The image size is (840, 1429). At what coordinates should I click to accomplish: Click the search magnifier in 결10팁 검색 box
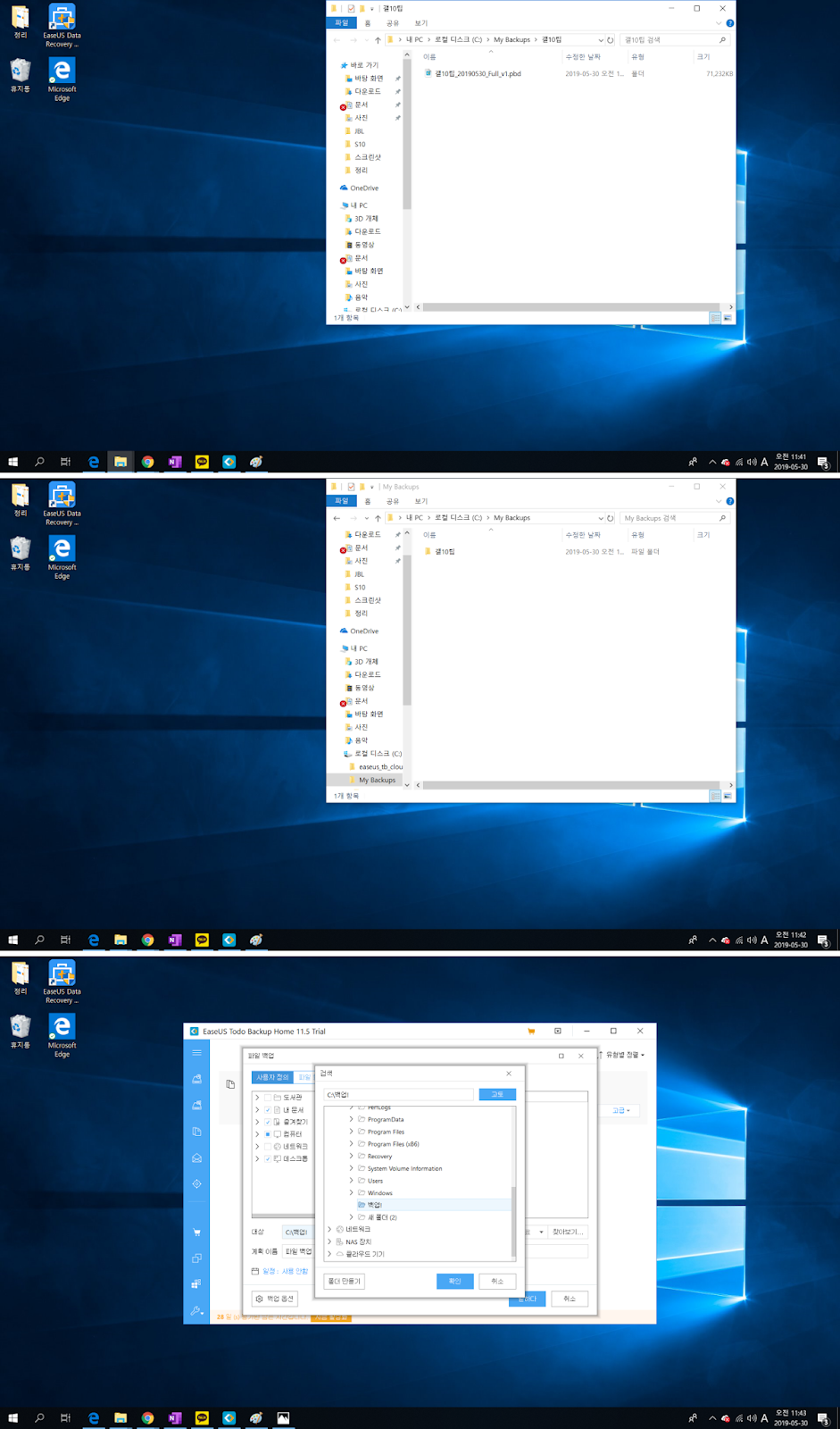tap(722, 40)
